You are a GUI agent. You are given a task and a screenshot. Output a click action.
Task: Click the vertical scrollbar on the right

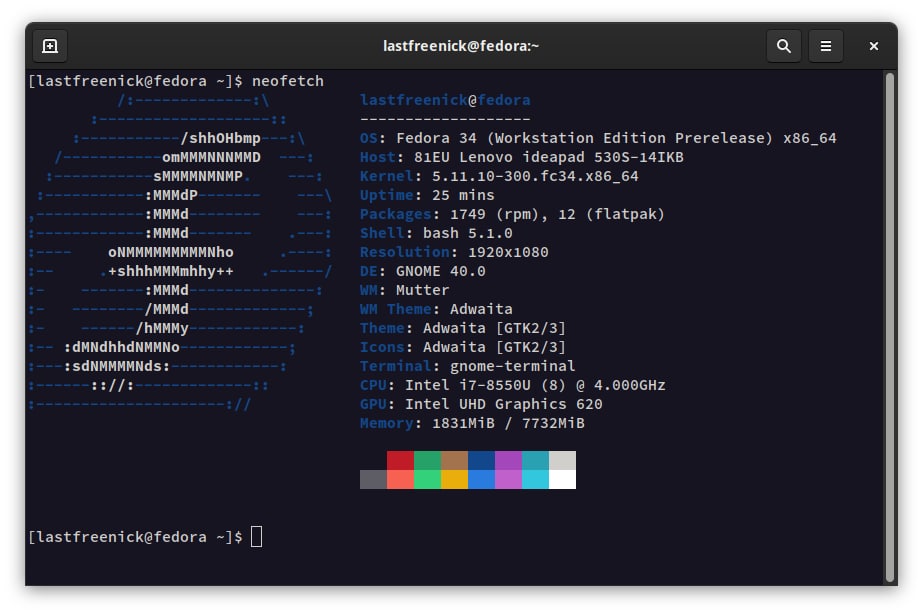(890, 327)
